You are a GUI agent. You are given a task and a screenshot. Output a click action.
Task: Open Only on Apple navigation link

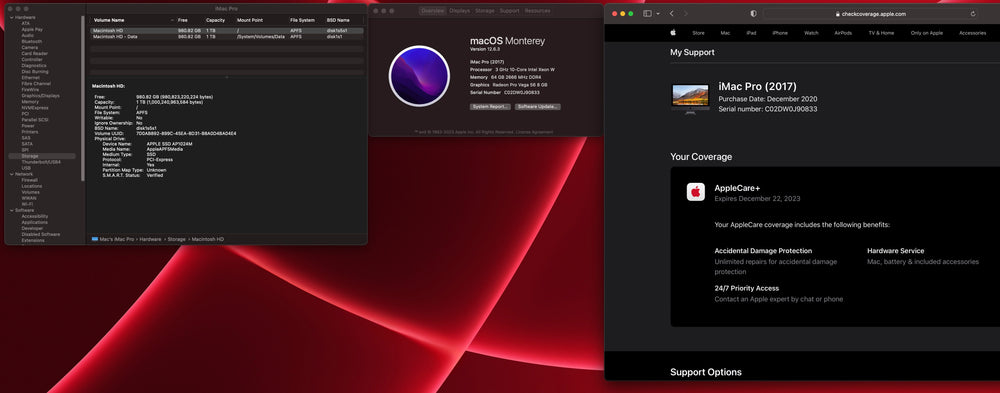pyautogui.click(x=927, y=33)
